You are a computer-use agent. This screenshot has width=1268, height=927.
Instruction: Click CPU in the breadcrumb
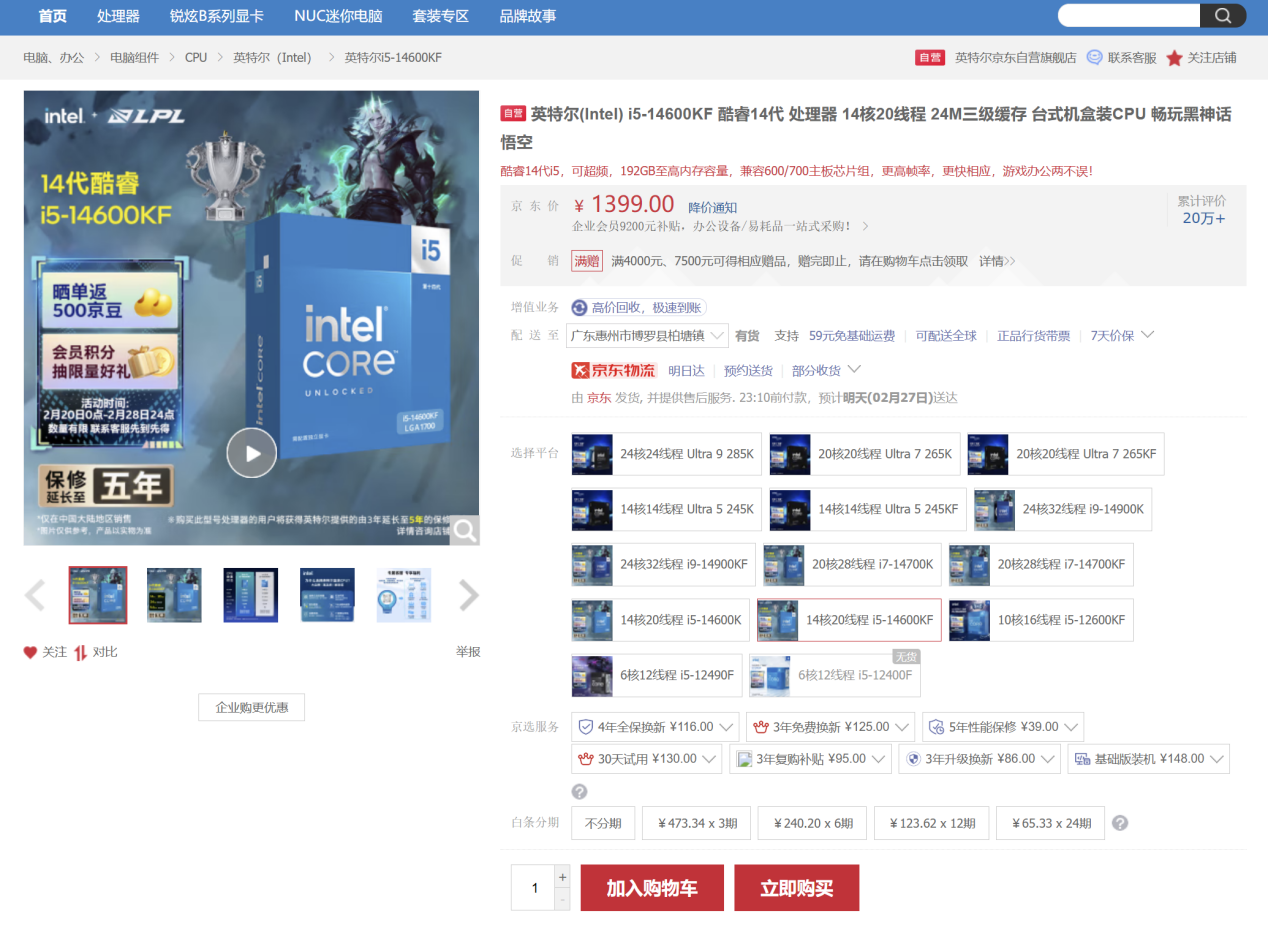tap(196, 58)
